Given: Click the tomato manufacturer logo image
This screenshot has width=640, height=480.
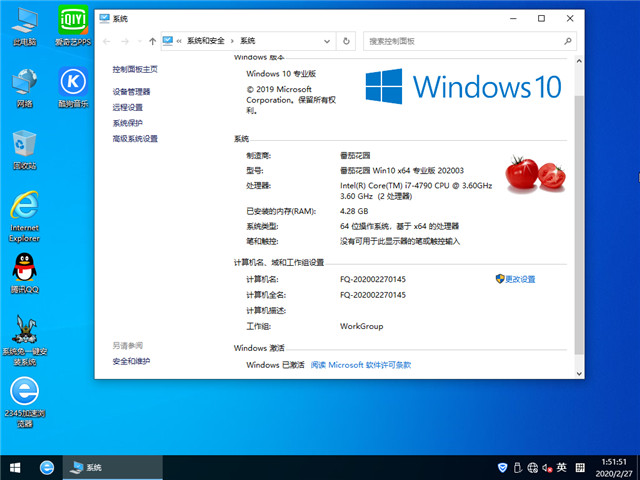Looking at the screenshot, I should coord(535,173).
